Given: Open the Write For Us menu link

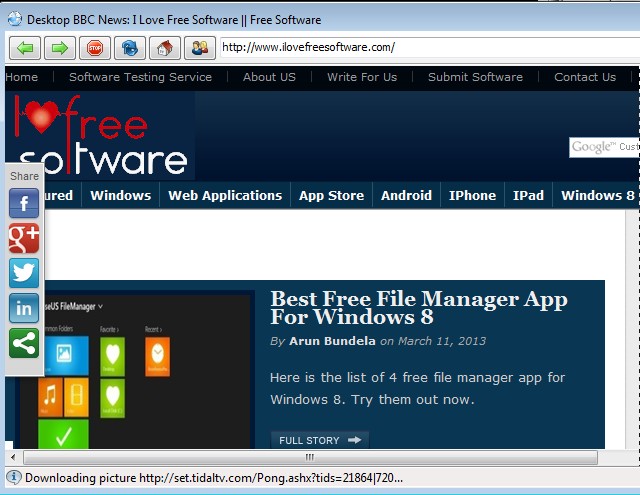Looking at the screenshot, I should pos(362,77).
